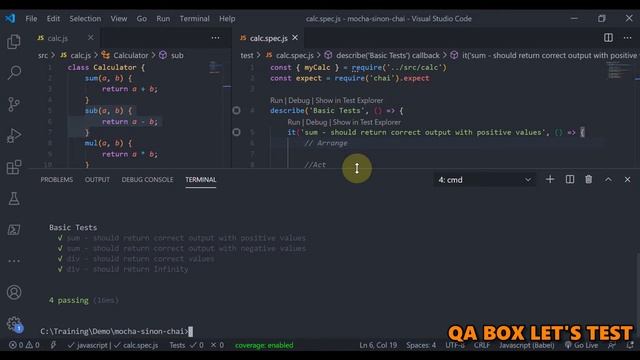Close the calc.spec.js tab
Viewport: 640px width, 360px height.
pyautogui.click(x=295, y=38)
